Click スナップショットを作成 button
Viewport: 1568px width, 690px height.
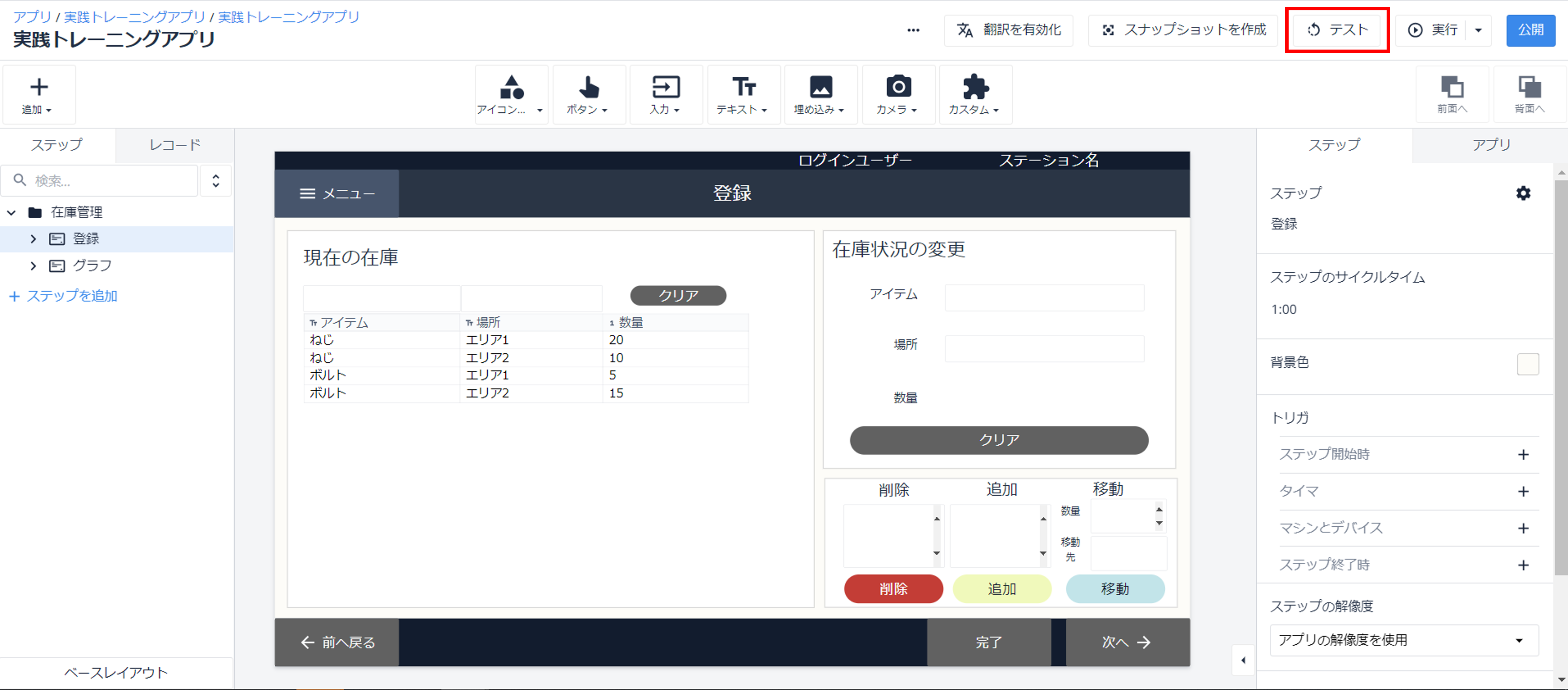[1183, 30]
